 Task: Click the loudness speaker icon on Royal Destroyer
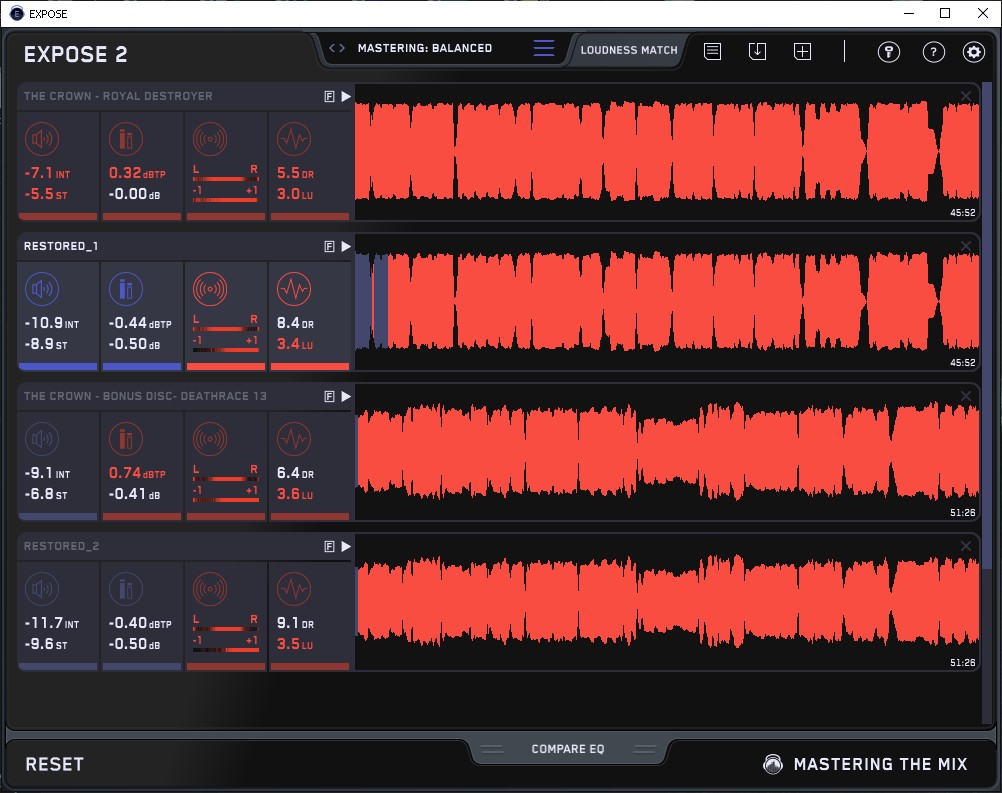(42, 139)
